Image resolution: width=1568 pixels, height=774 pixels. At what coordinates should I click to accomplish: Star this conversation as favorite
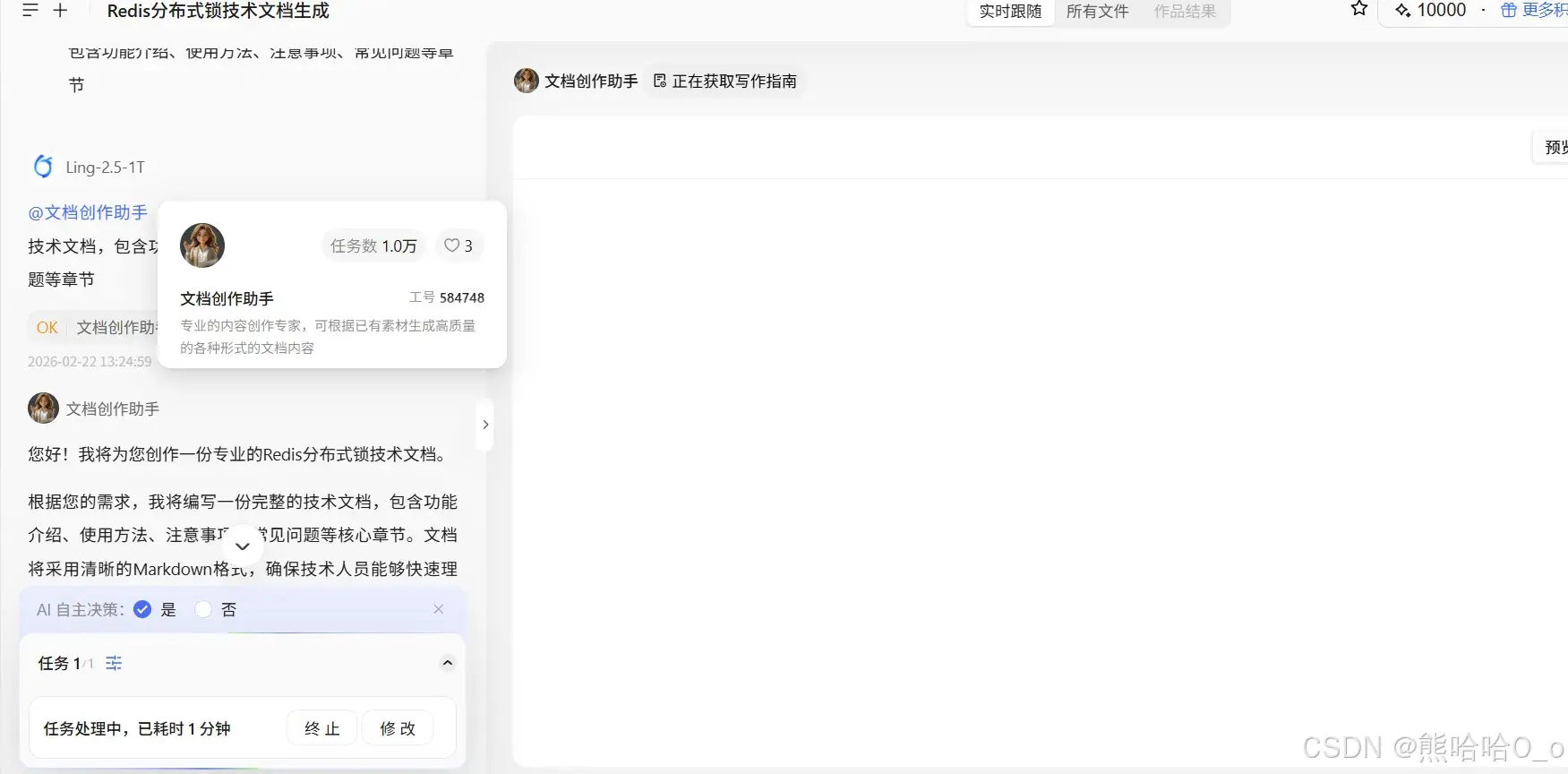point(1359,10)
